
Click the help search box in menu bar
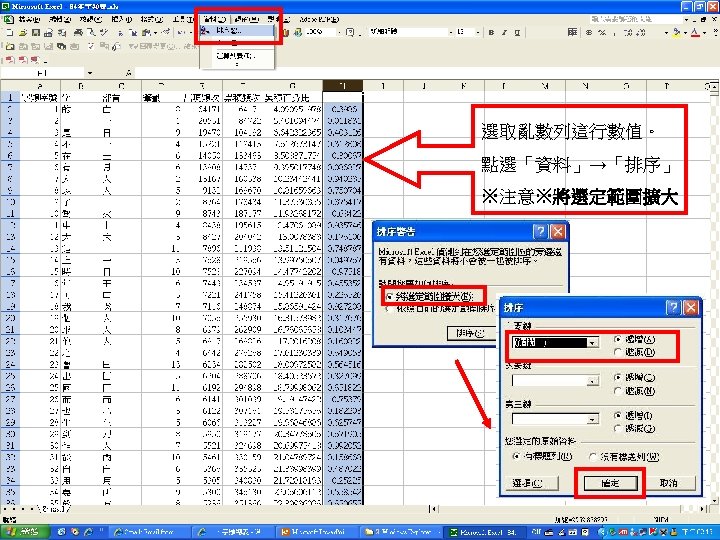(x=635, y=19)
